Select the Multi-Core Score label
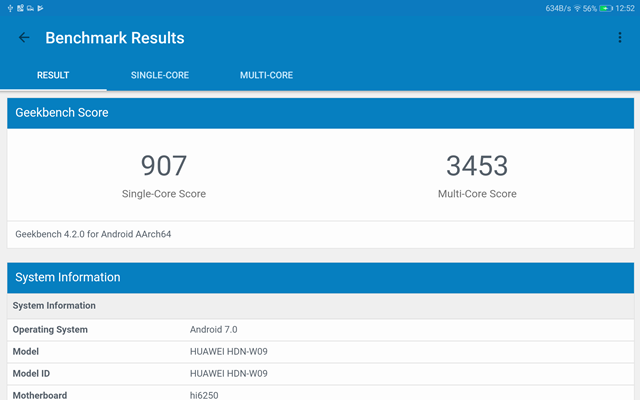 click(477, 194)
